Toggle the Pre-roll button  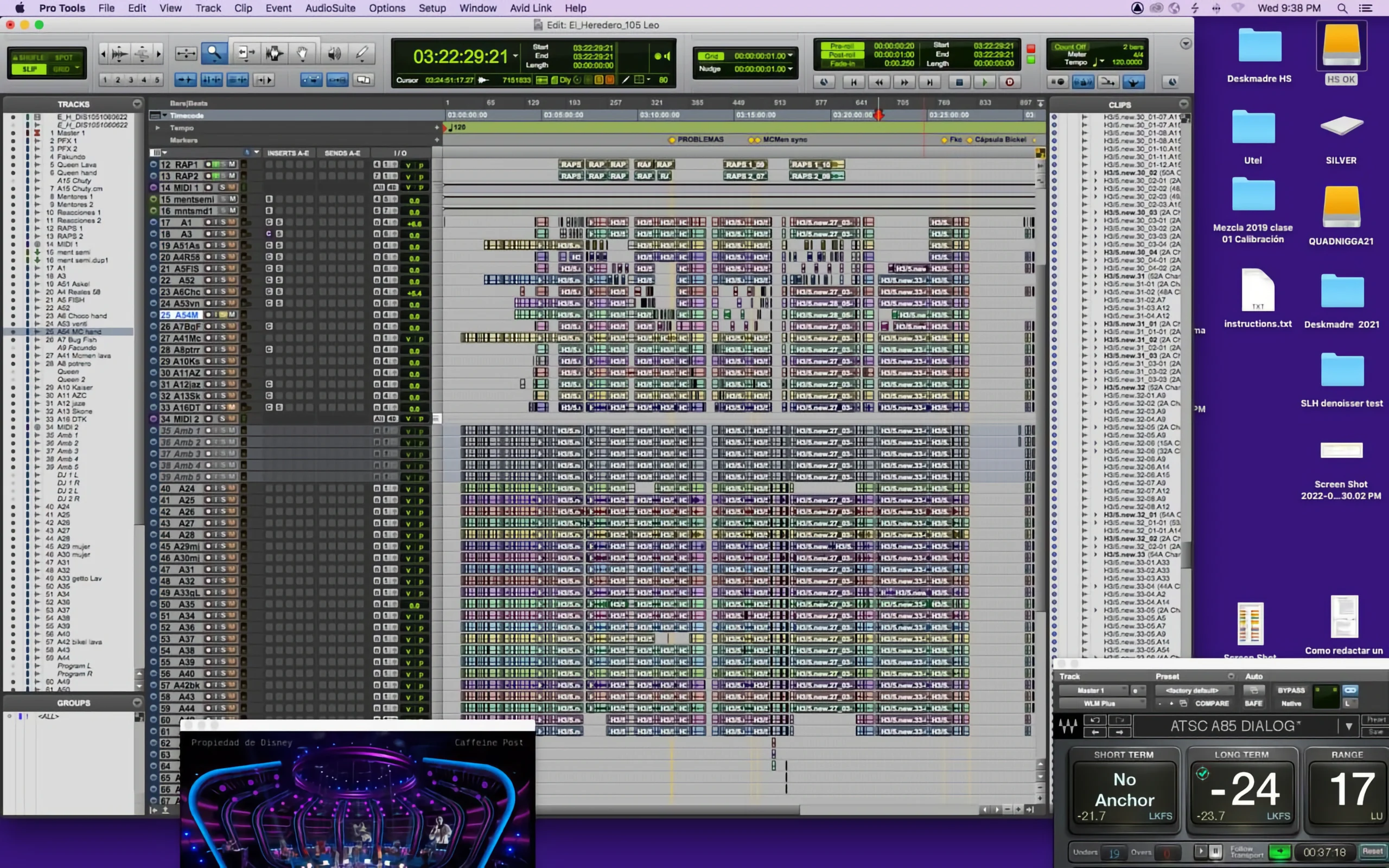pyautogui.click(x=842, y=46)
